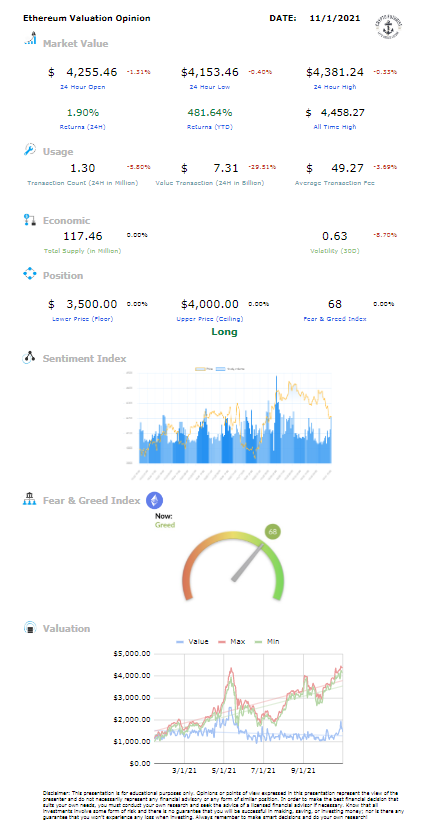The height and width of the screenshot is (834, 428).
Task: Click the 68 value in Position section
Action: (x=335, y=304)
